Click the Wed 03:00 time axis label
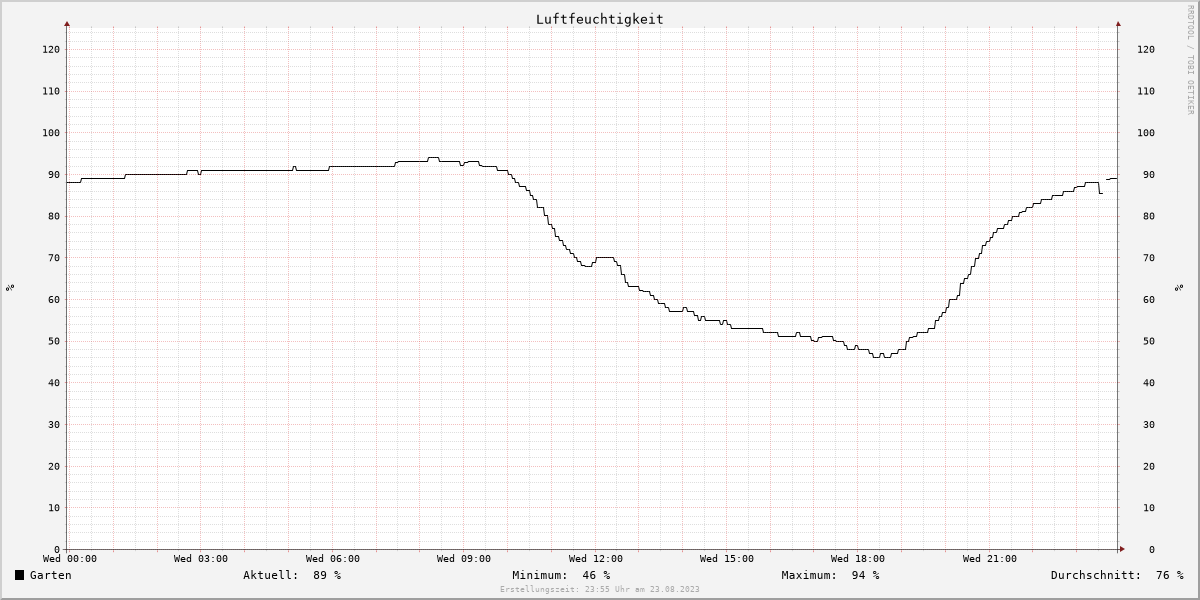 pyautogui.click(x=201, y=559)
